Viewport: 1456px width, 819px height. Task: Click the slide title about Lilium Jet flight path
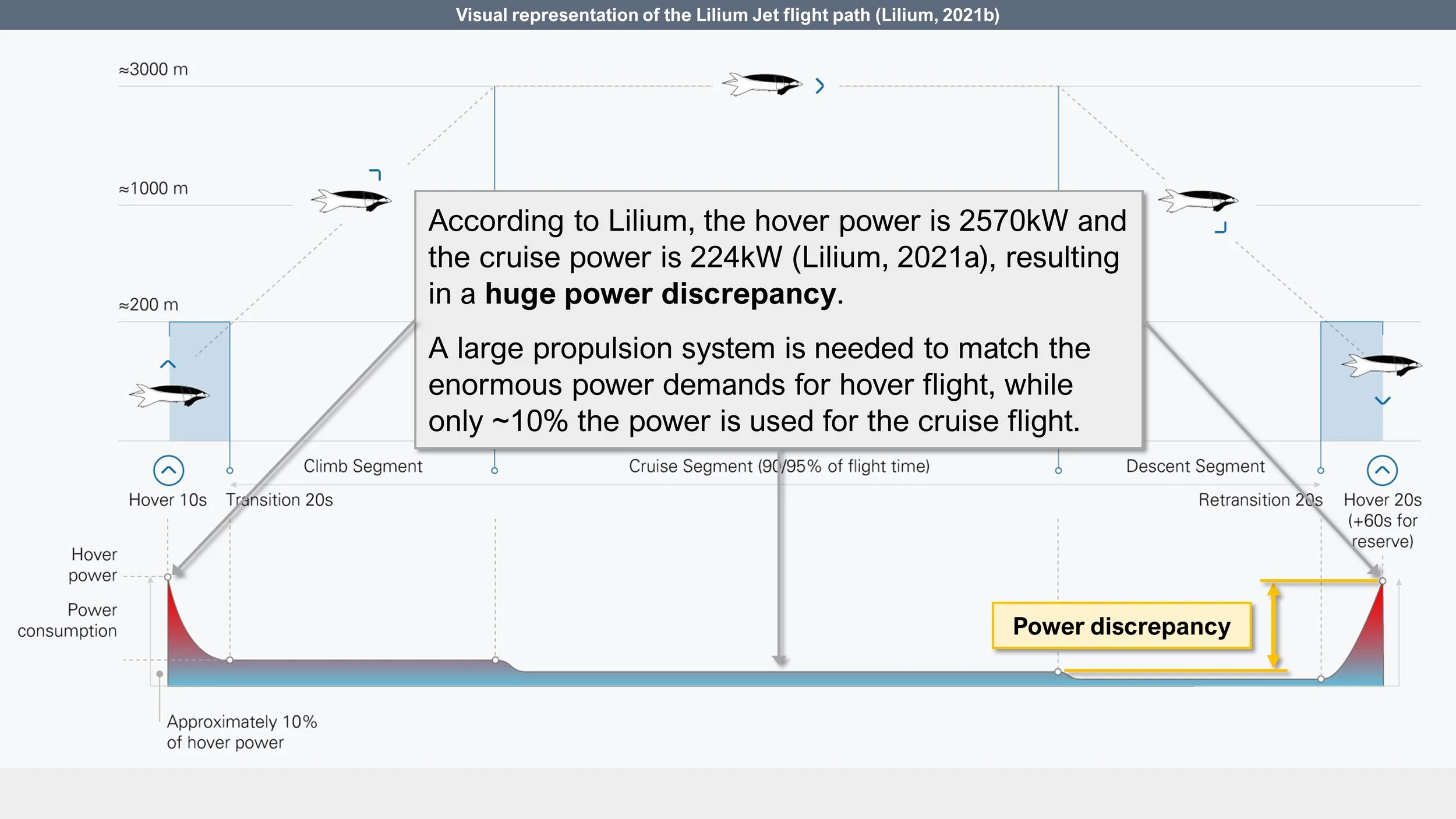[727, 15]
